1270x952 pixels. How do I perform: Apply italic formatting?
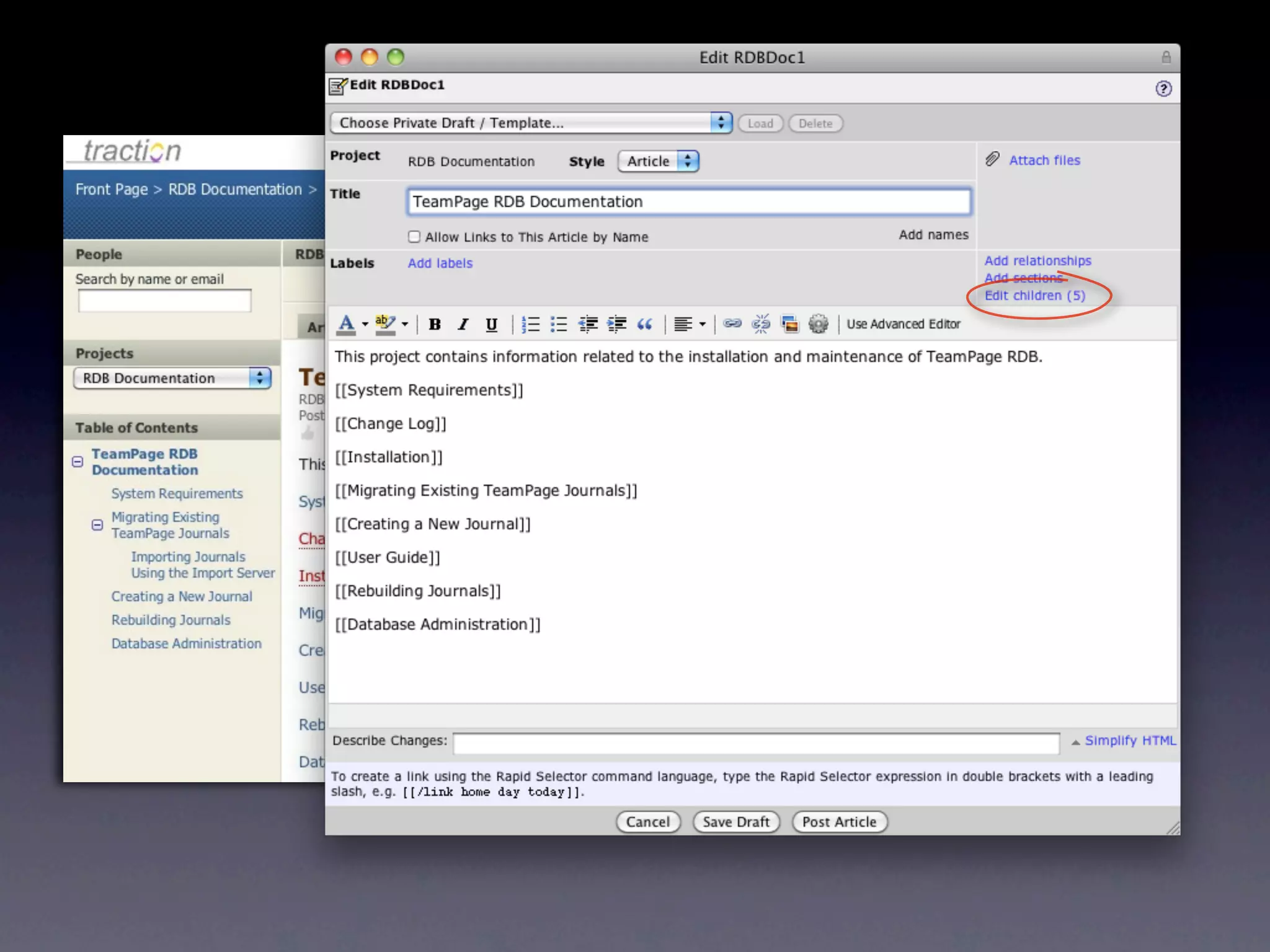click(x=463, y=324)
